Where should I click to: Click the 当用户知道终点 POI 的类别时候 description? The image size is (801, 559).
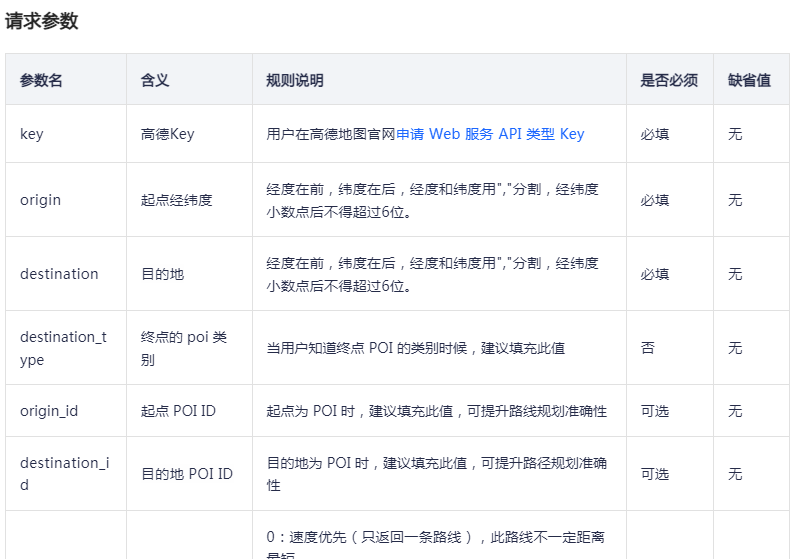[x=415, y=348]
